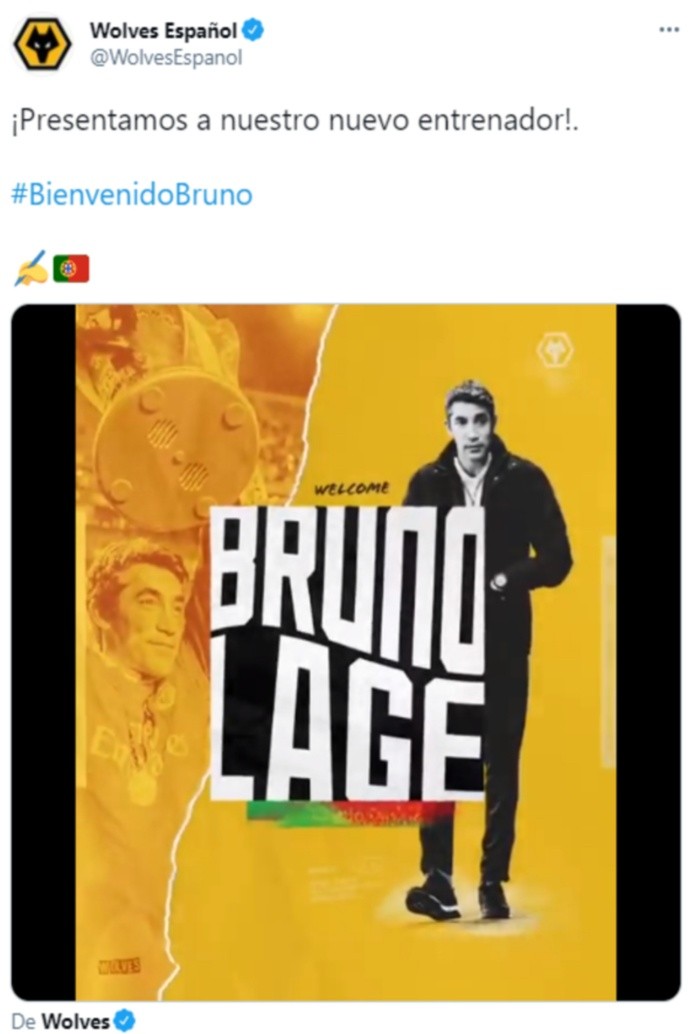
Task: Click the writing hand emoji
Action: pos(30,268)
